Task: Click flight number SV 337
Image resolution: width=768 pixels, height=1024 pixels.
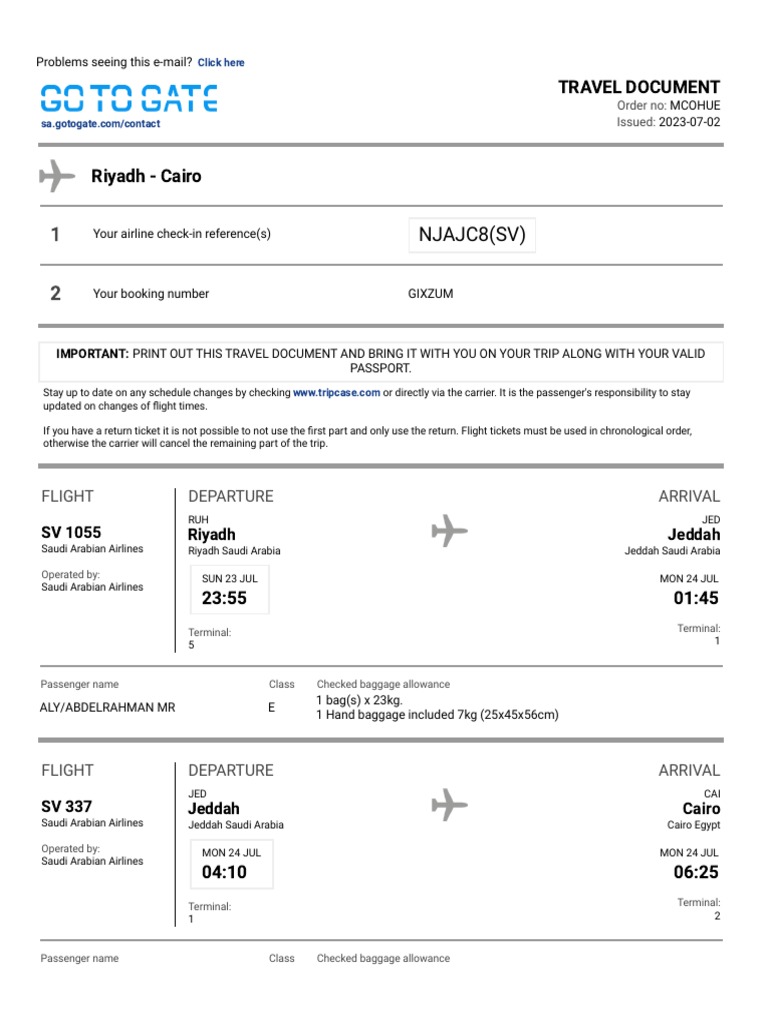Action: tap(65, 806)
